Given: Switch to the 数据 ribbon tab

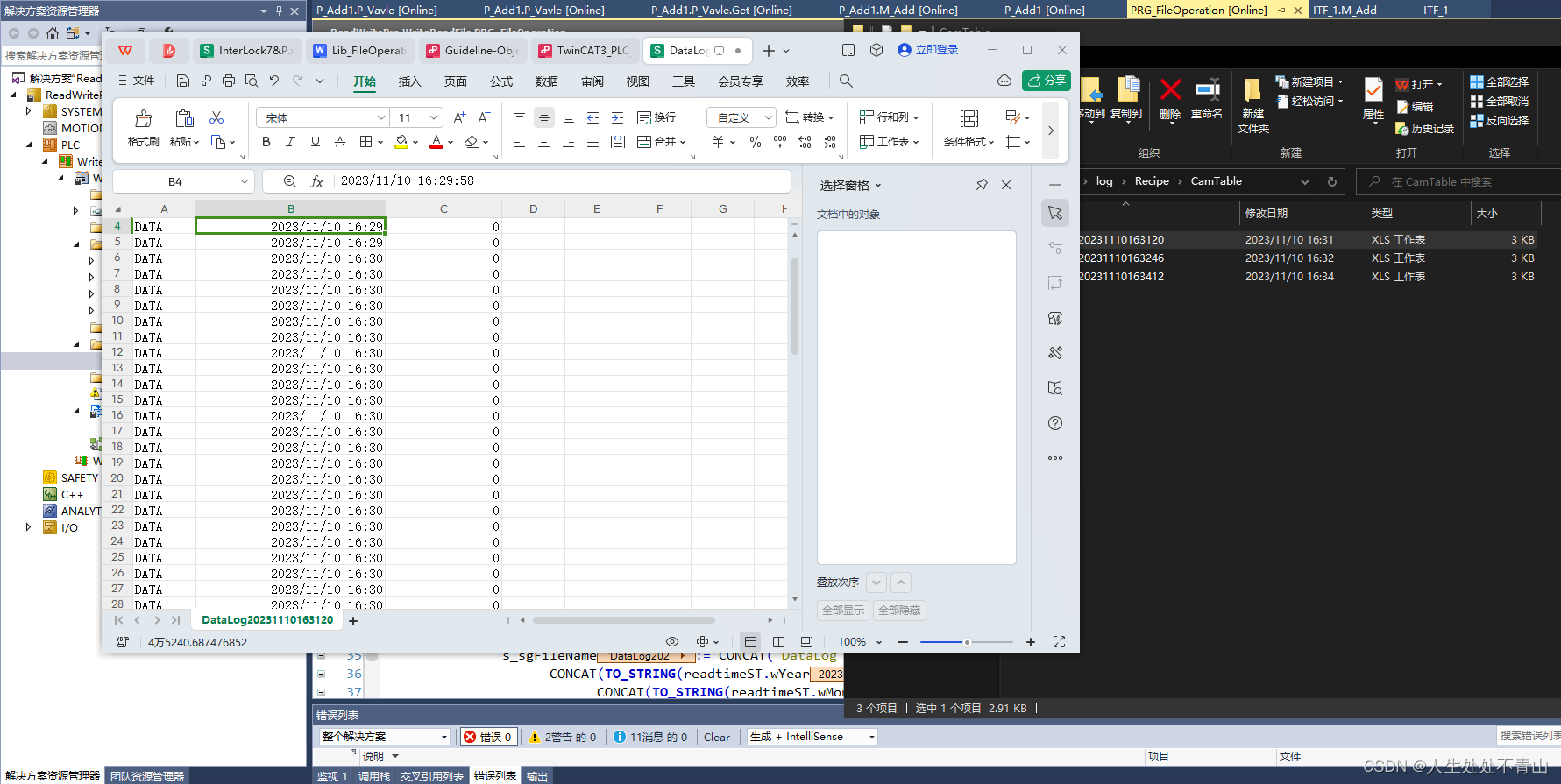Looking at the screenshot, I should pyautogui.click(x=547, y=81).
